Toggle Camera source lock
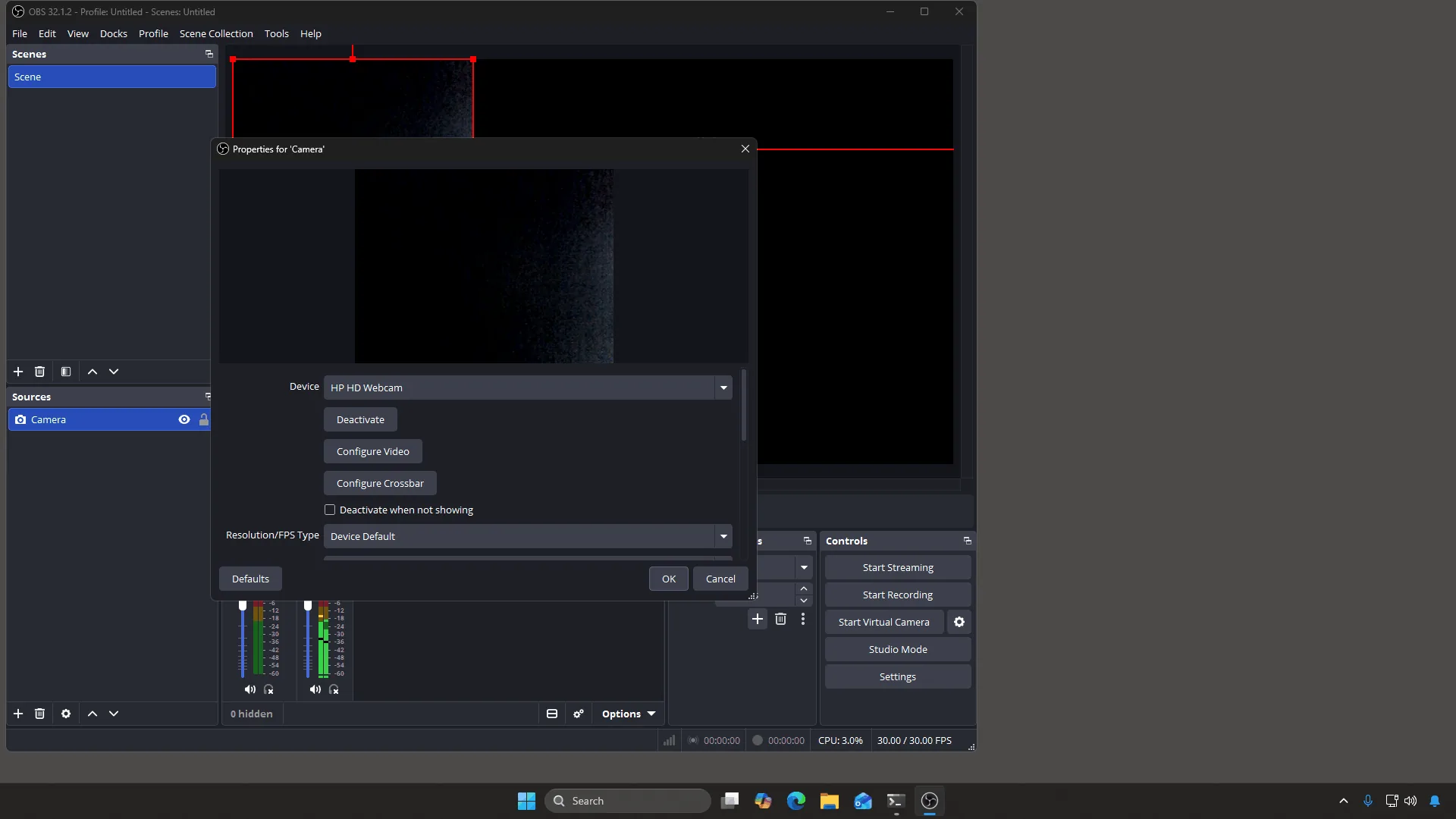The width and height of the screenshot is (1456, 819). tap(203, 419)
